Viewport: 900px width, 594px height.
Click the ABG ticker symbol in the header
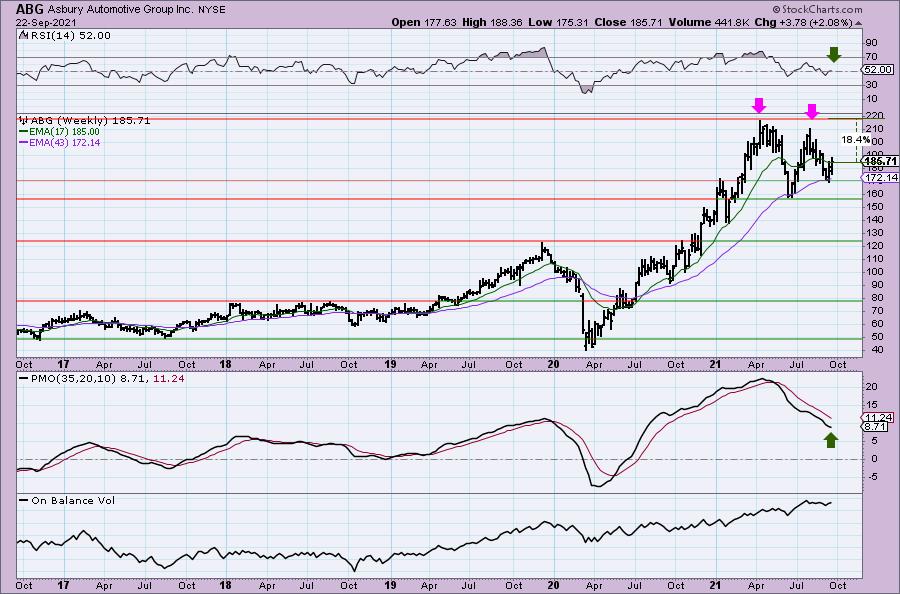29,9
